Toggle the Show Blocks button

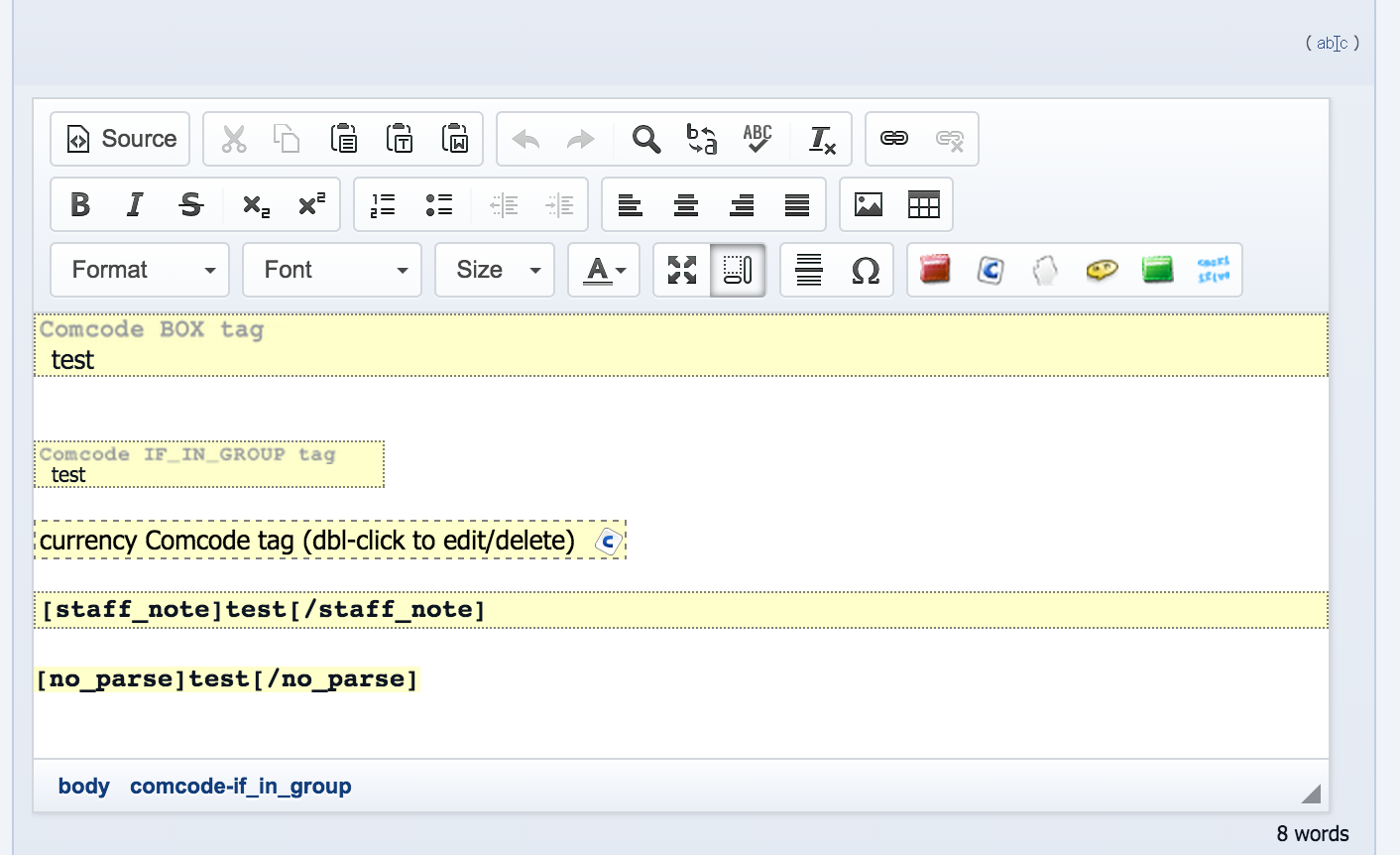[x=738, y=270]
